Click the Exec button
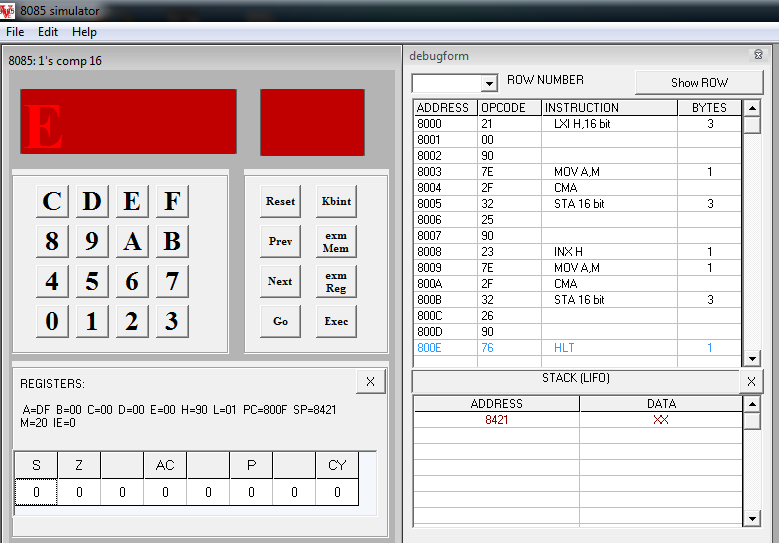781x547 pixels. (x=336, y=321)
